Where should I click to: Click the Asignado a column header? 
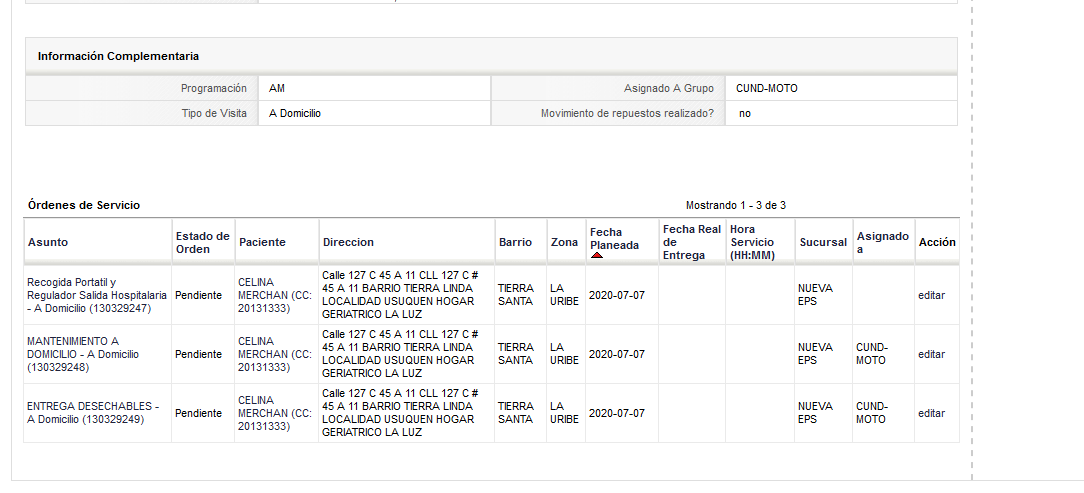[883, 242]
